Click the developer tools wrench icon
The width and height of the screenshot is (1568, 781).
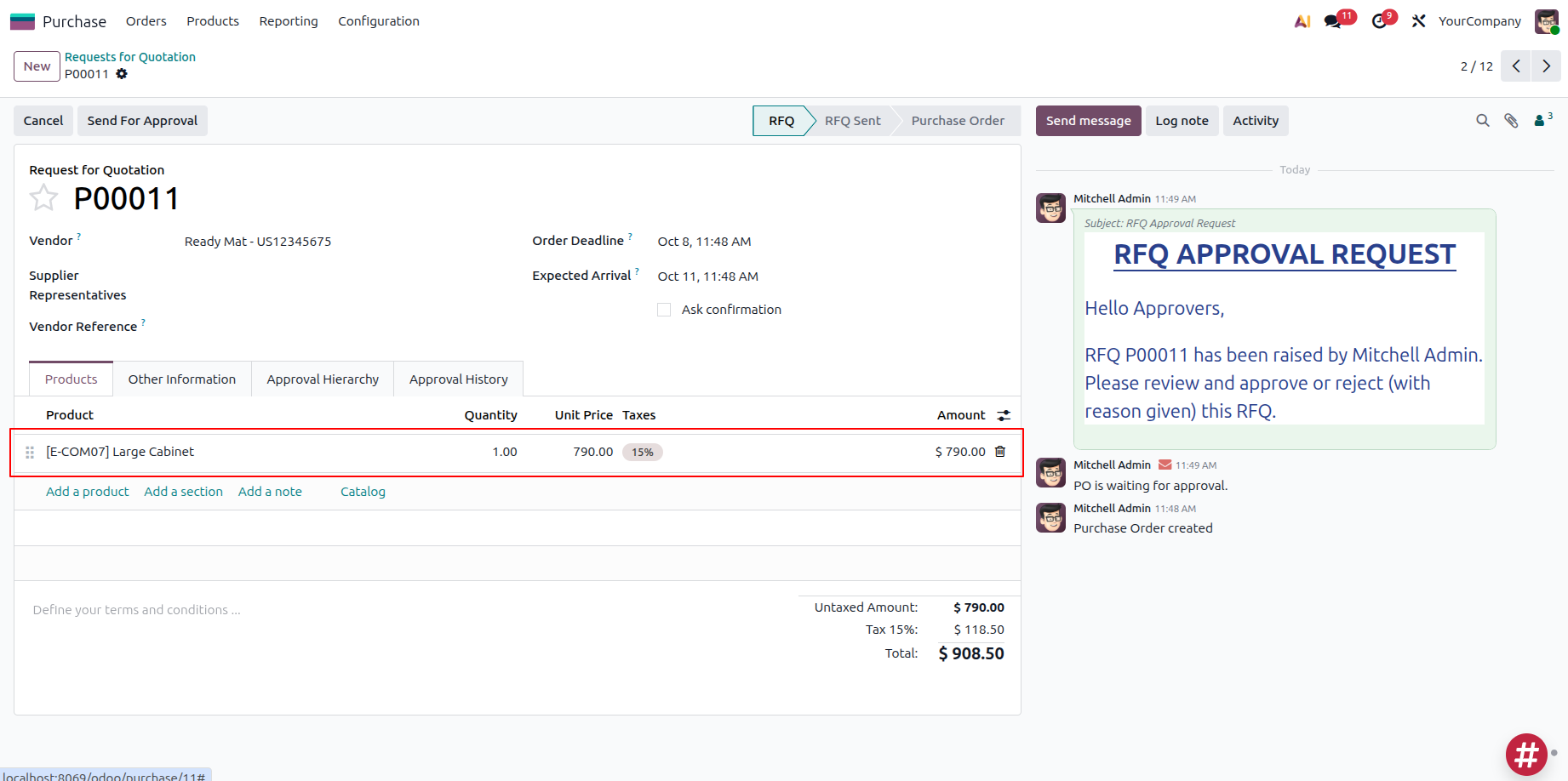tap(1418, 20)
